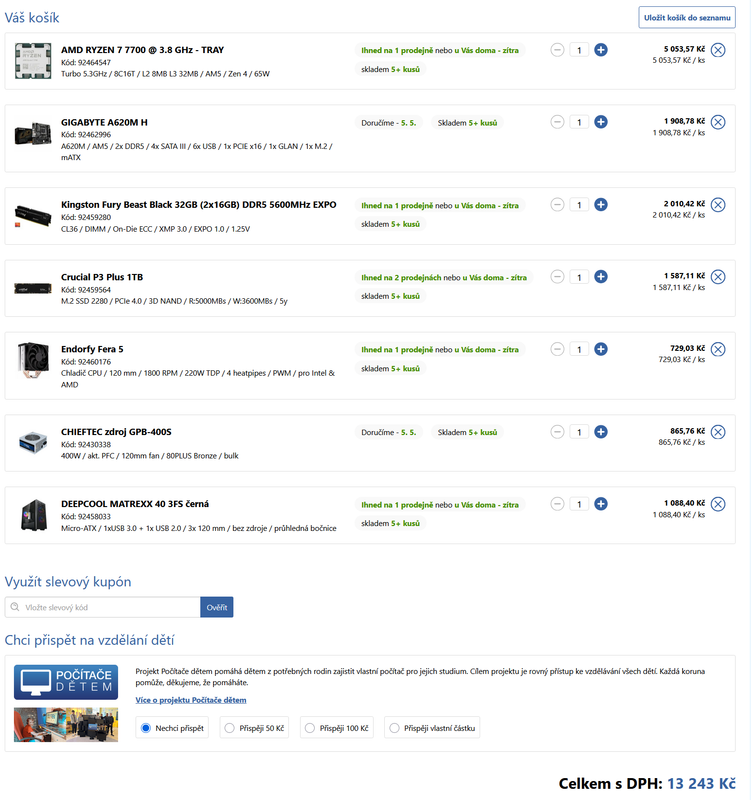This screenshot has height=800, width=751.
Task: Click the Počítače dětem project photo
Action: (x=66, y=724)
